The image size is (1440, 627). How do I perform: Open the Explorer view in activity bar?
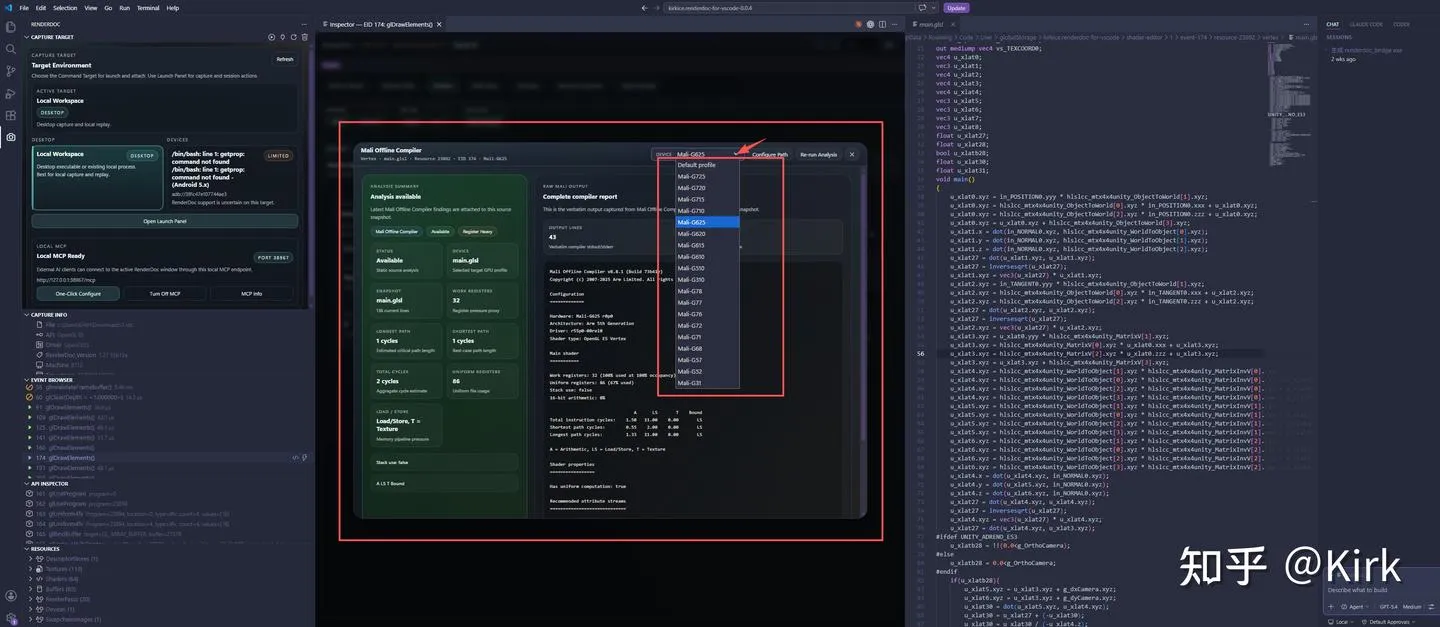pos(11,27)
